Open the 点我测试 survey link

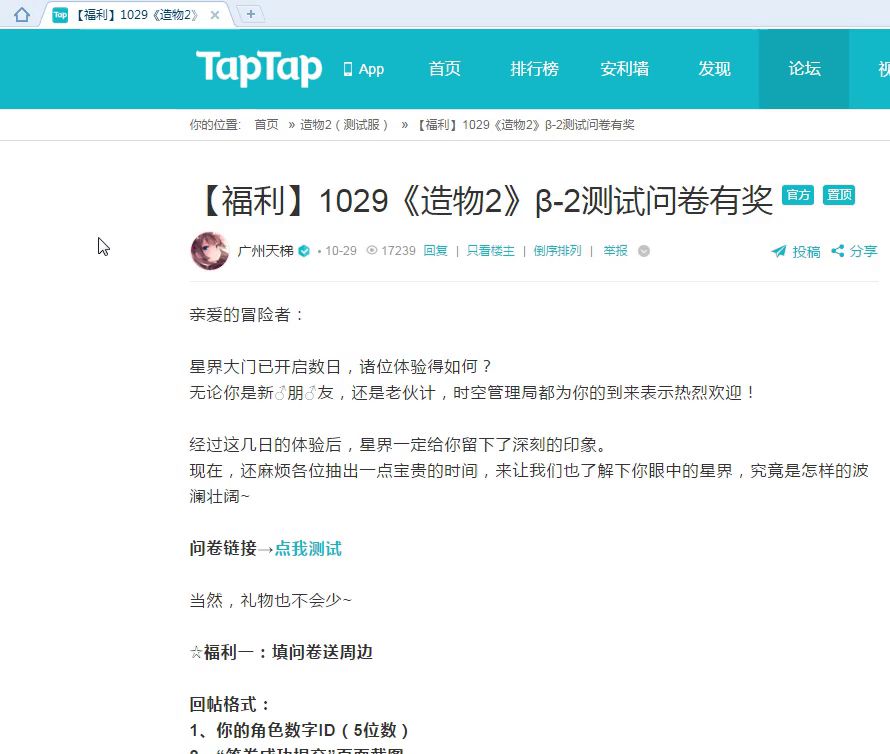(x=308, y=549)
